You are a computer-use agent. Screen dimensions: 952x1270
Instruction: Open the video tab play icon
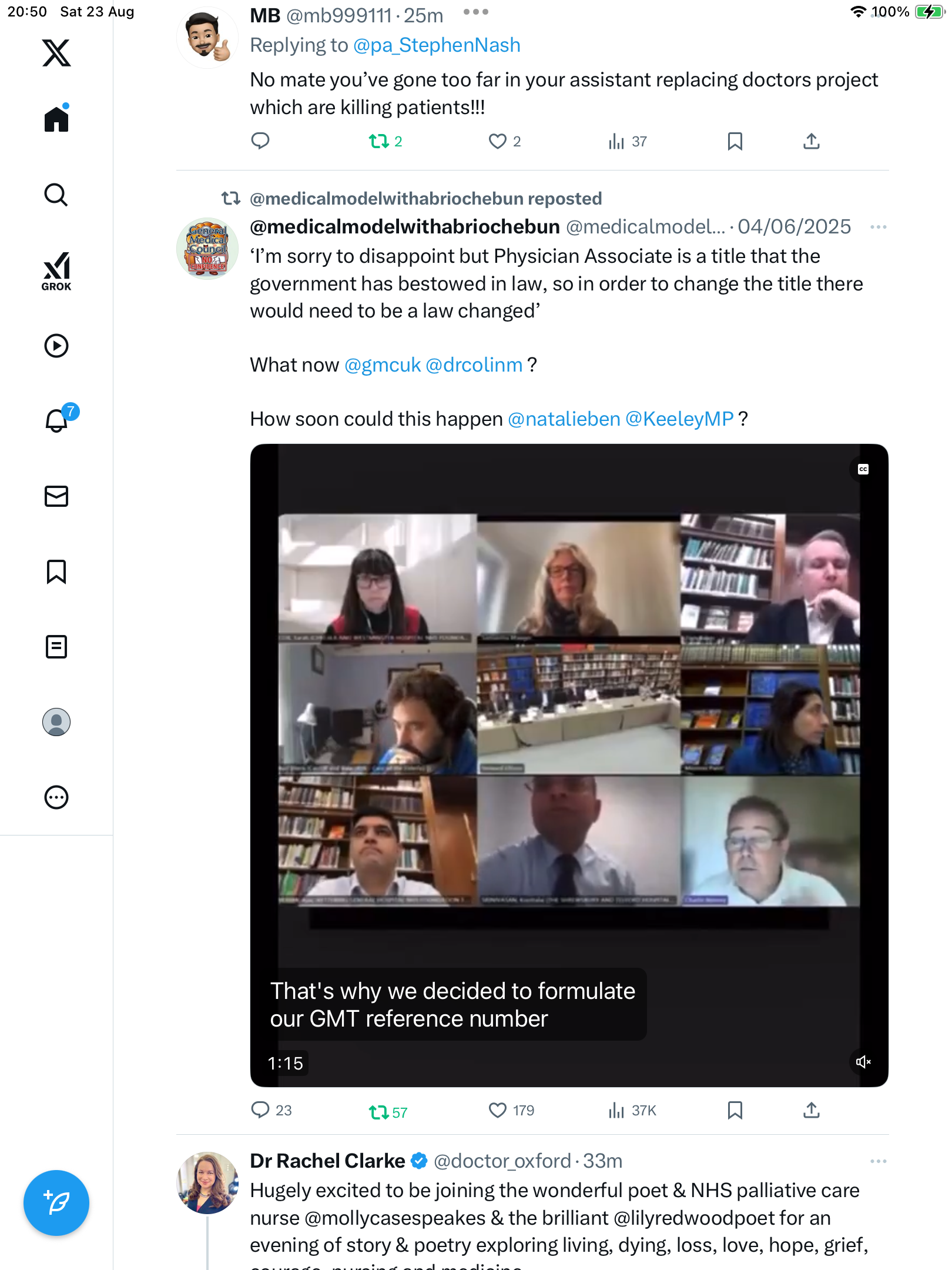tap(56, 346)
